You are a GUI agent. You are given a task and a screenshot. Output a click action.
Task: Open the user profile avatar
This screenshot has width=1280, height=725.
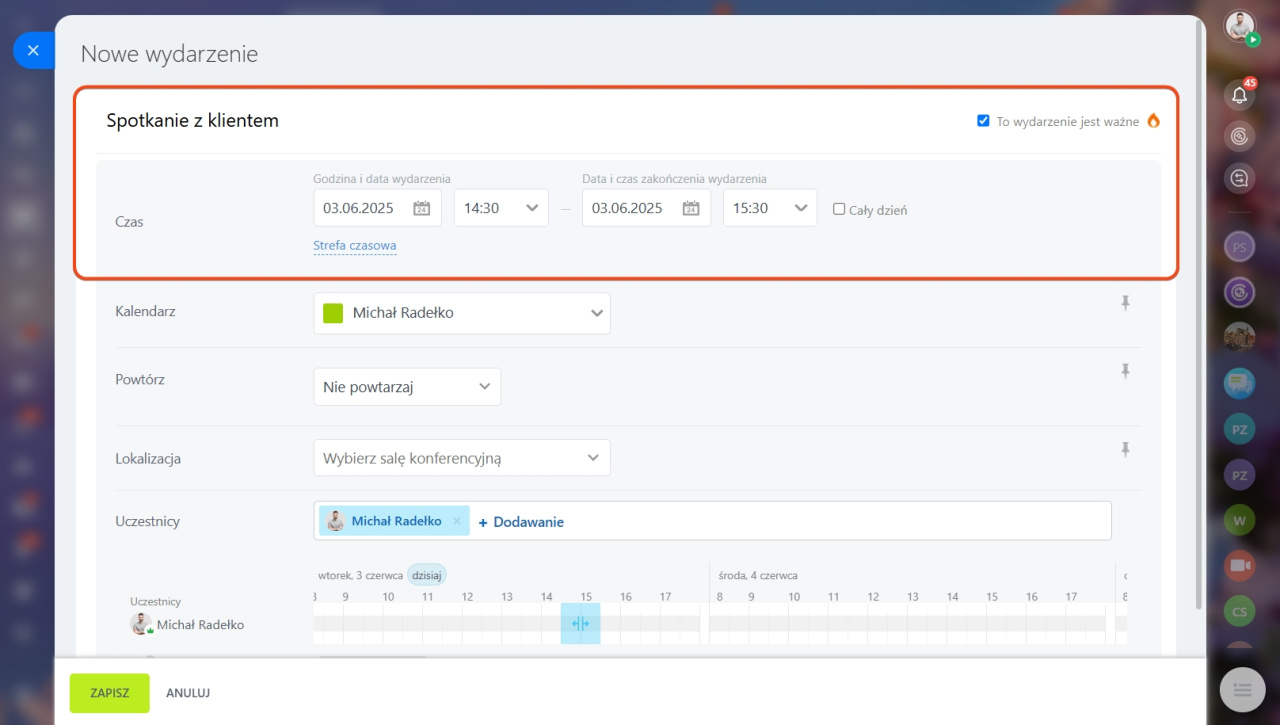(x=1240, y=27)
